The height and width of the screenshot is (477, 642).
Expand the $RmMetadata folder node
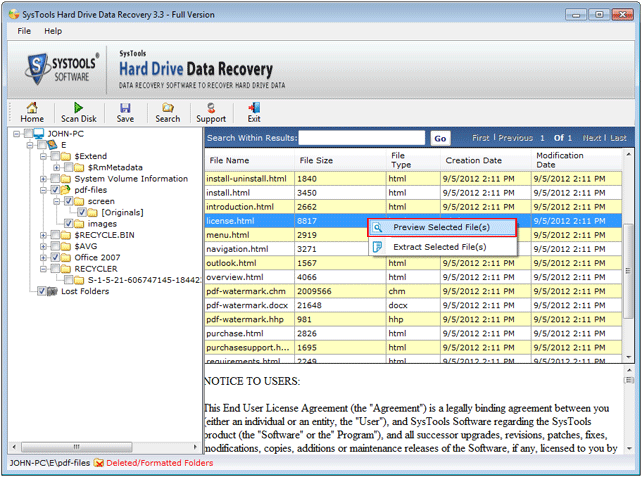pyautogui.click(x=57, y=167)
